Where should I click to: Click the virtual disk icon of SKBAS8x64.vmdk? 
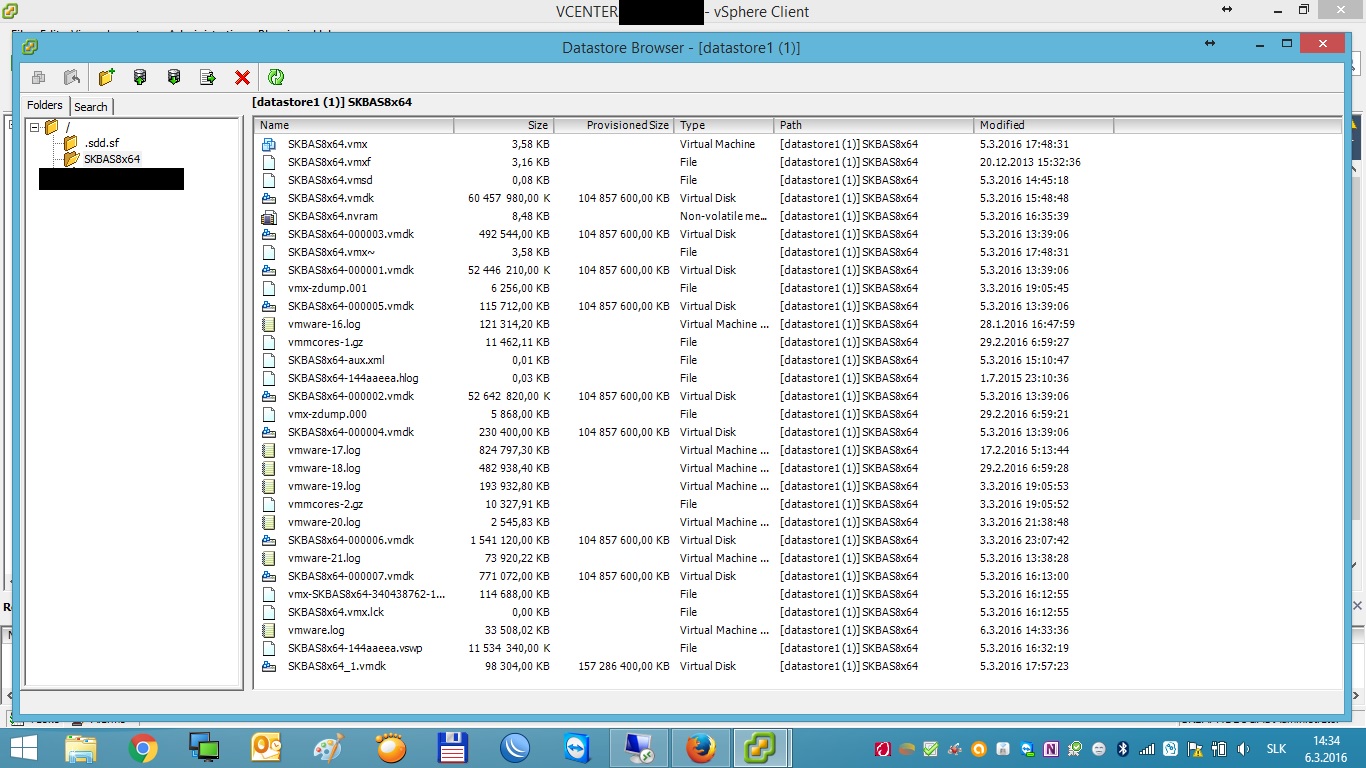[268, 198]
